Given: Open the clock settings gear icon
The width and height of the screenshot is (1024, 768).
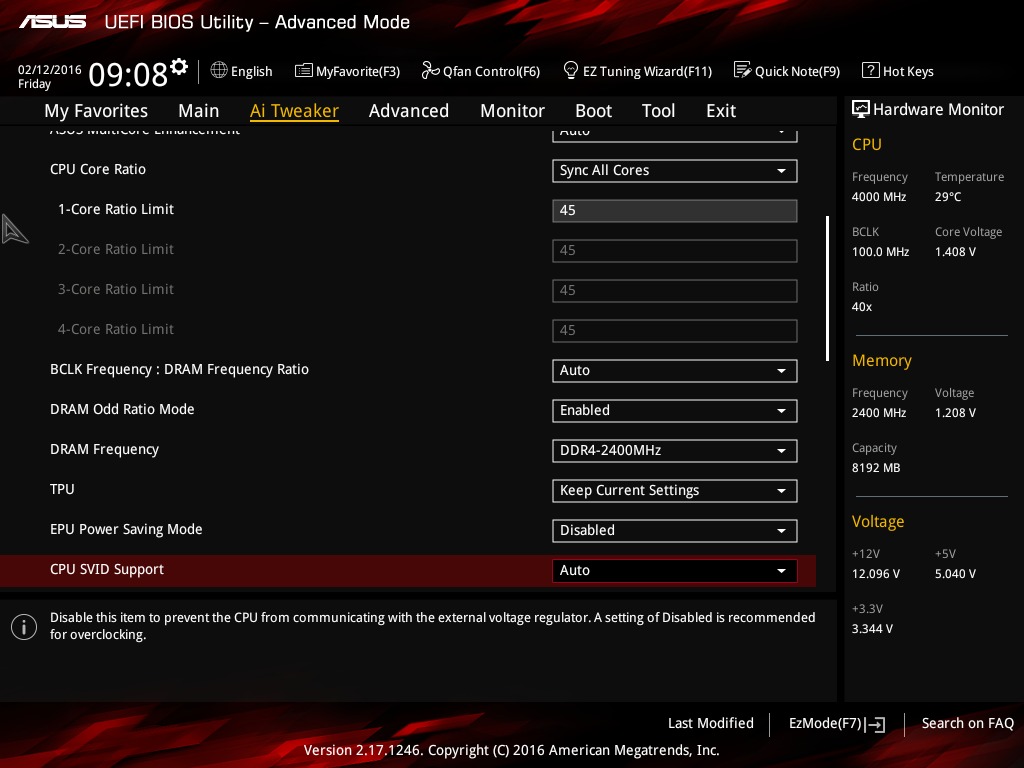Looking at the screenshot, I should [178, 66].
